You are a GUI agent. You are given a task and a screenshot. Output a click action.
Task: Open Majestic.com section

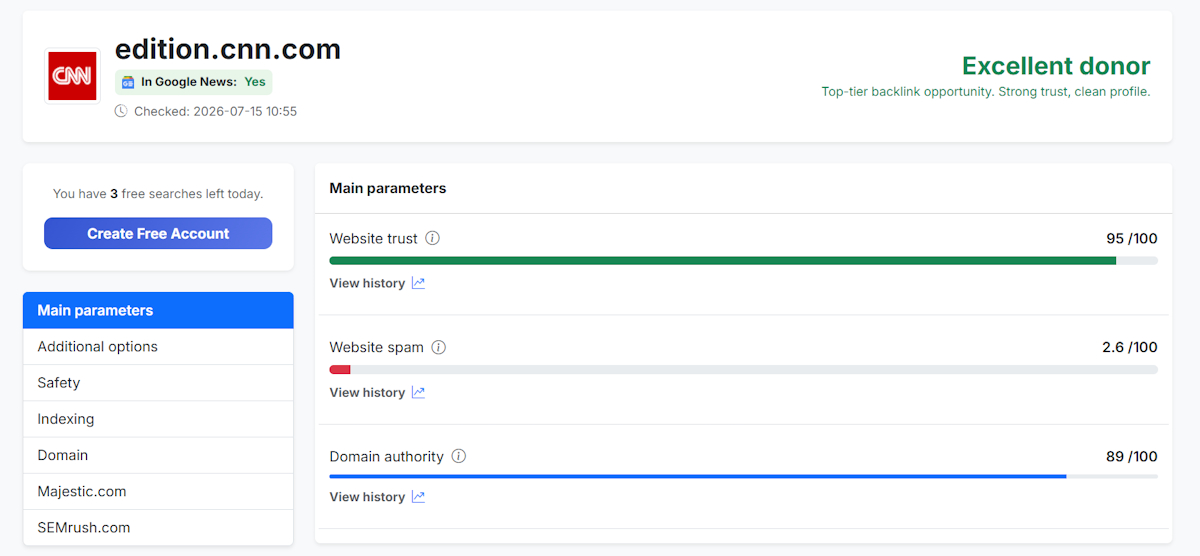[158, 491]
